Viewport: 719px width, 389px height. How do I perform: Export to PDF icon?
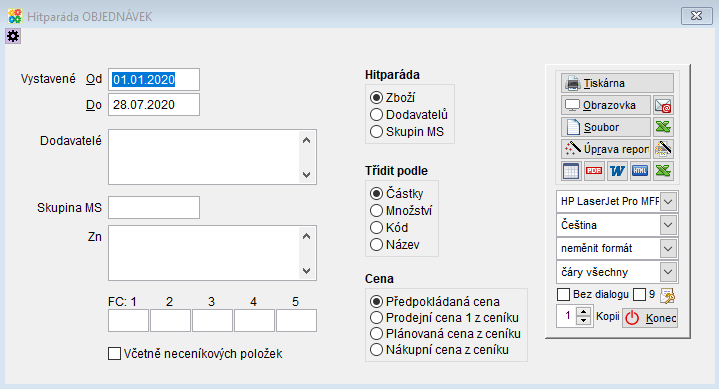(x=594, y=171)
